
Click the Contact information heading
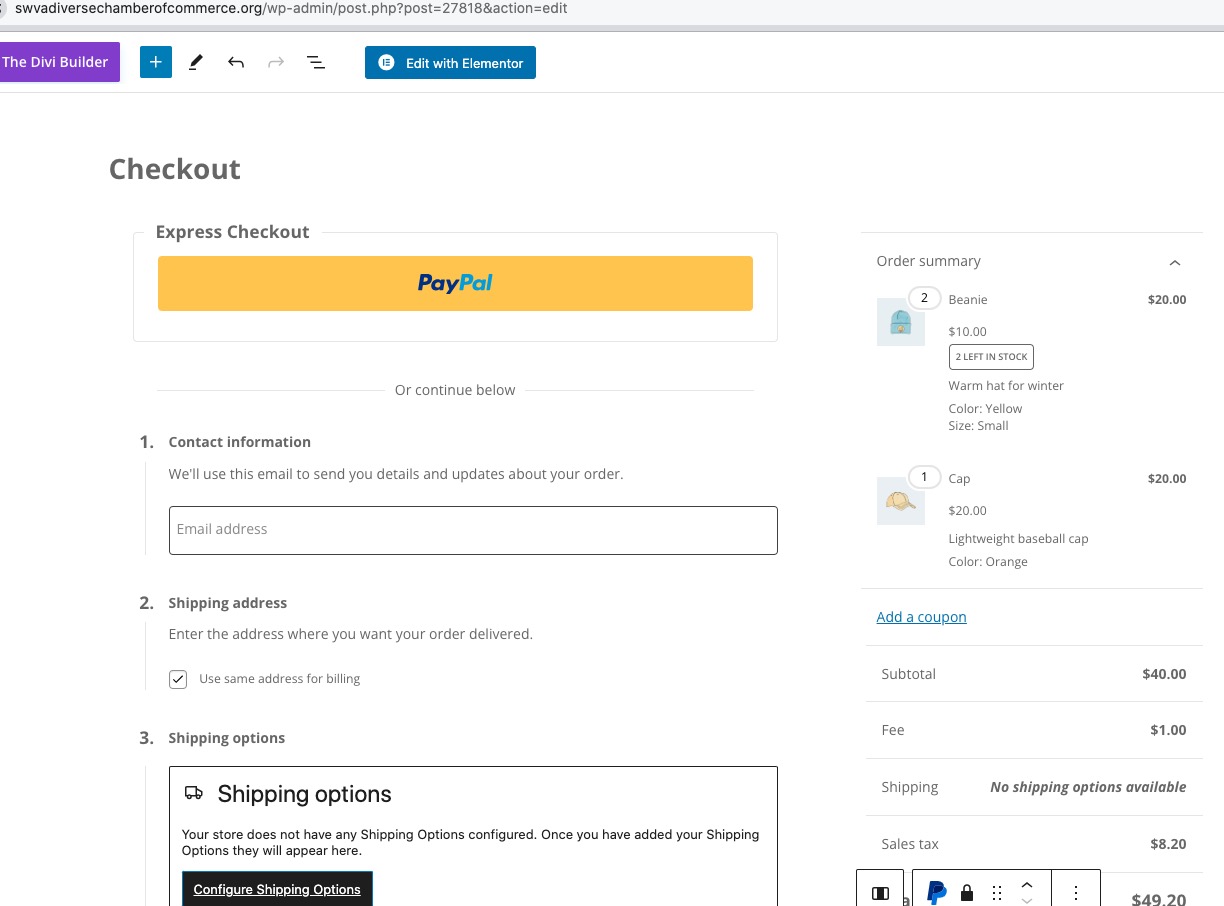[x=240, y=442]
